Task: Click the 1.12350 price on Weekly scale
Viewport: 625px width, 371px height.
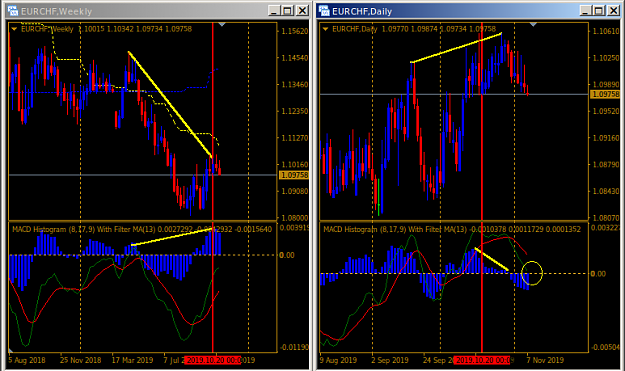Action: click(x=295, y=111)
